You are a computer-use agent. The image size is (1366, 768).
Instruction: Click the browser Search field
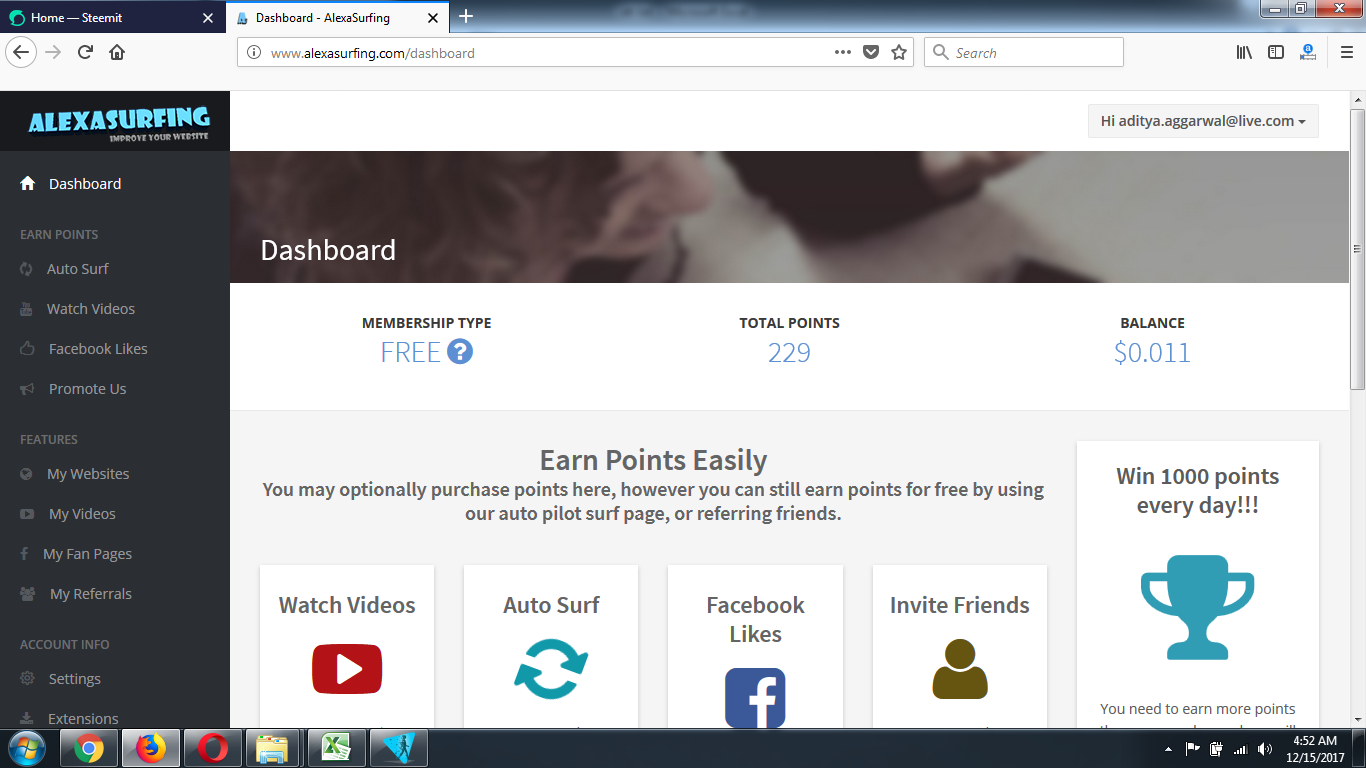1024,52
